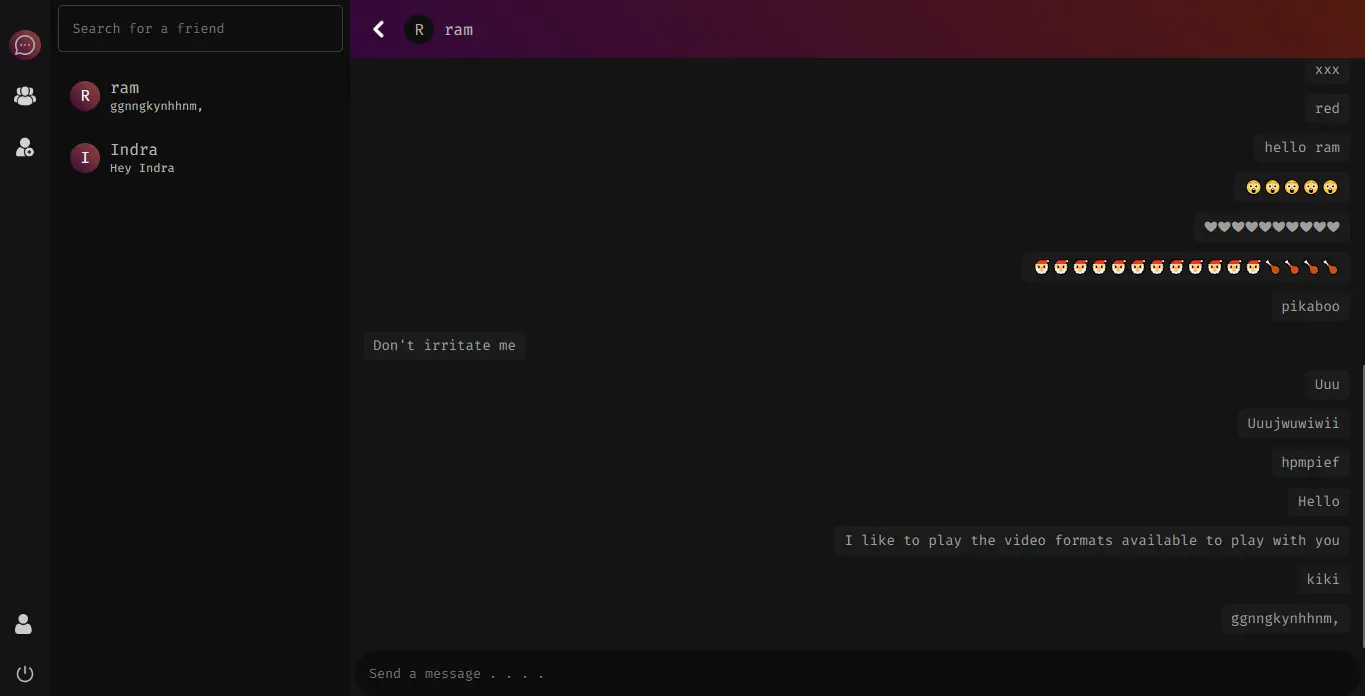
Task: Focus the 'Send a message' input box
Action: (x=700, y=673)
